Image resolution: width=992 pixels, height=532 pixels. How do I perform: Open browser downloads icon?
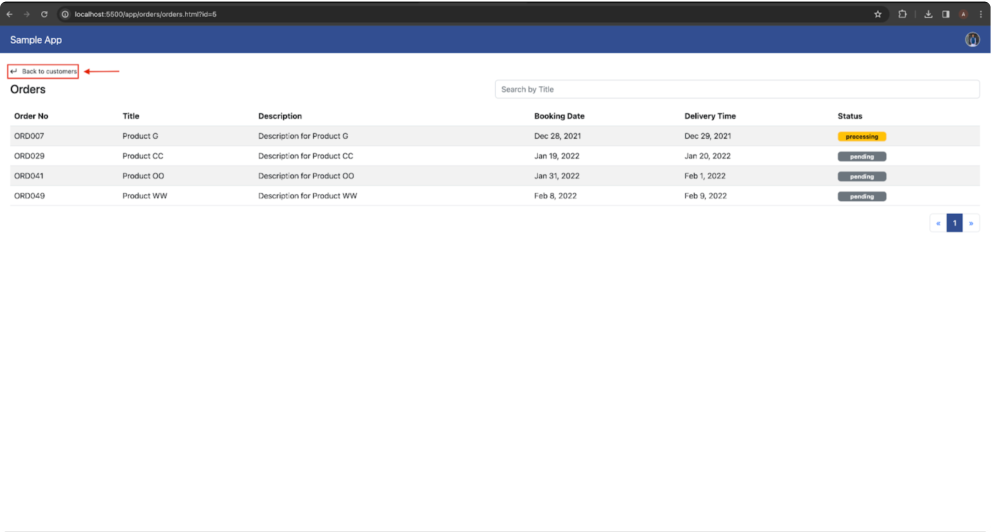tap(928, 14)
